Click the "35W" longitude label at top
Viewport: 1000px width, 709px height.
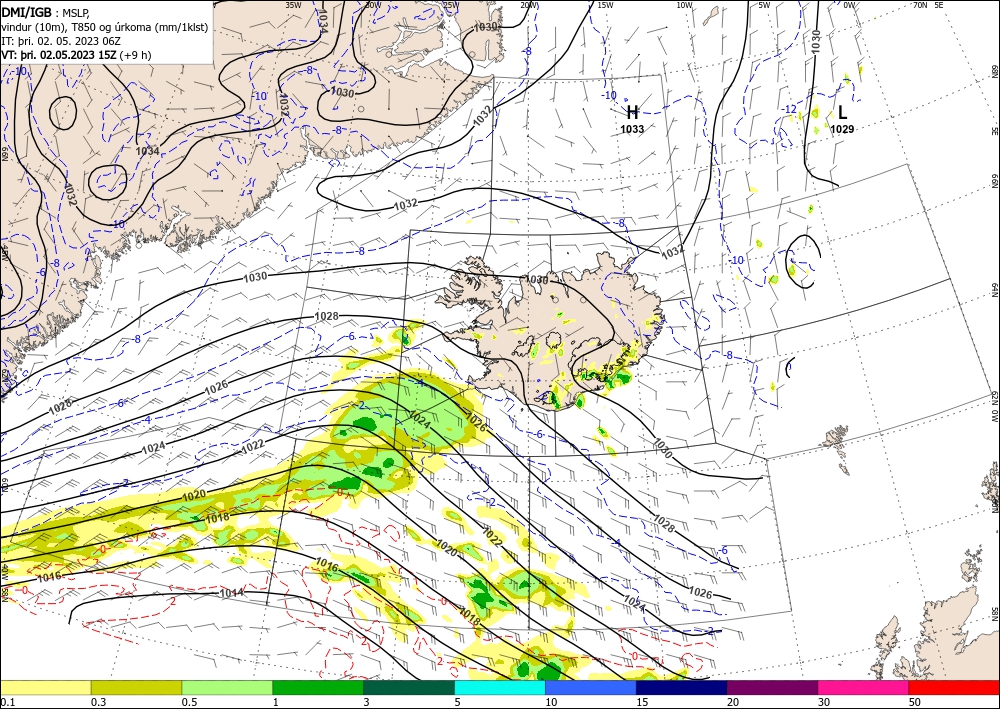(293, 5)
